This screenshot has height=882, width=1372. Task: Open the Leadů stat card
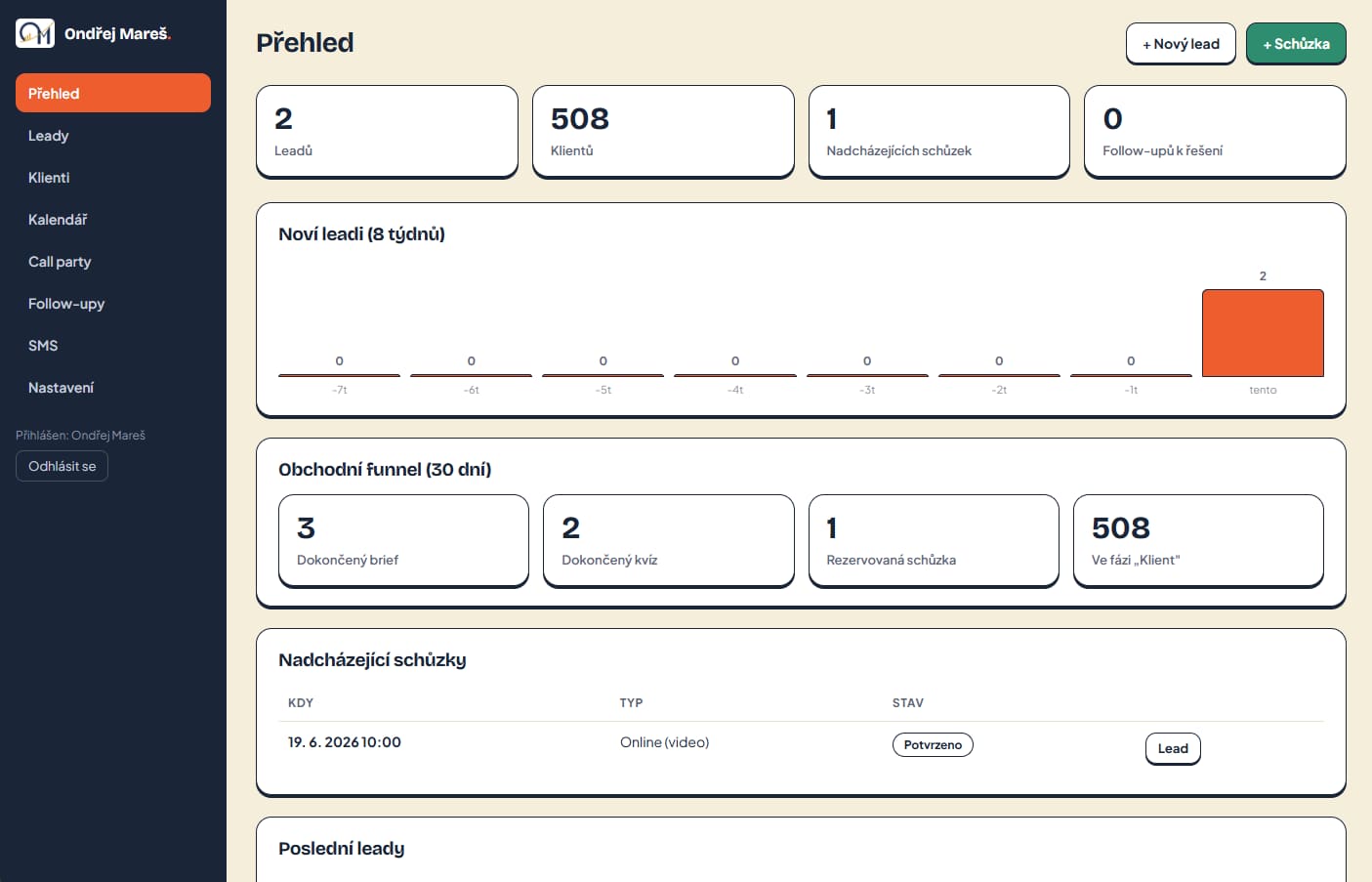click(x=387, y=132)
